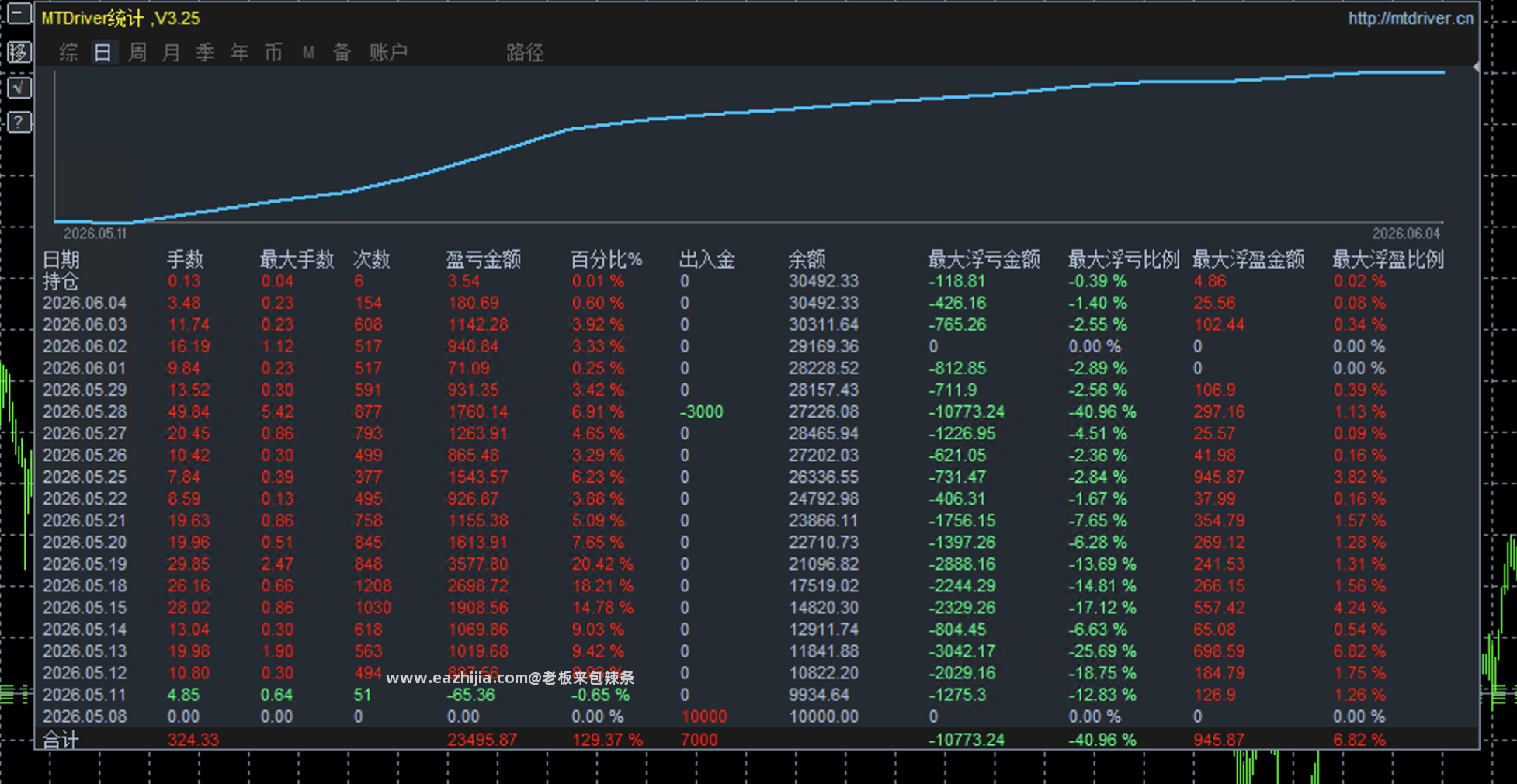Image resolution: width=1517 pixels, height=784 pixels.
Task: Click the 出入金 column header
Action: (x=707, y=259)
